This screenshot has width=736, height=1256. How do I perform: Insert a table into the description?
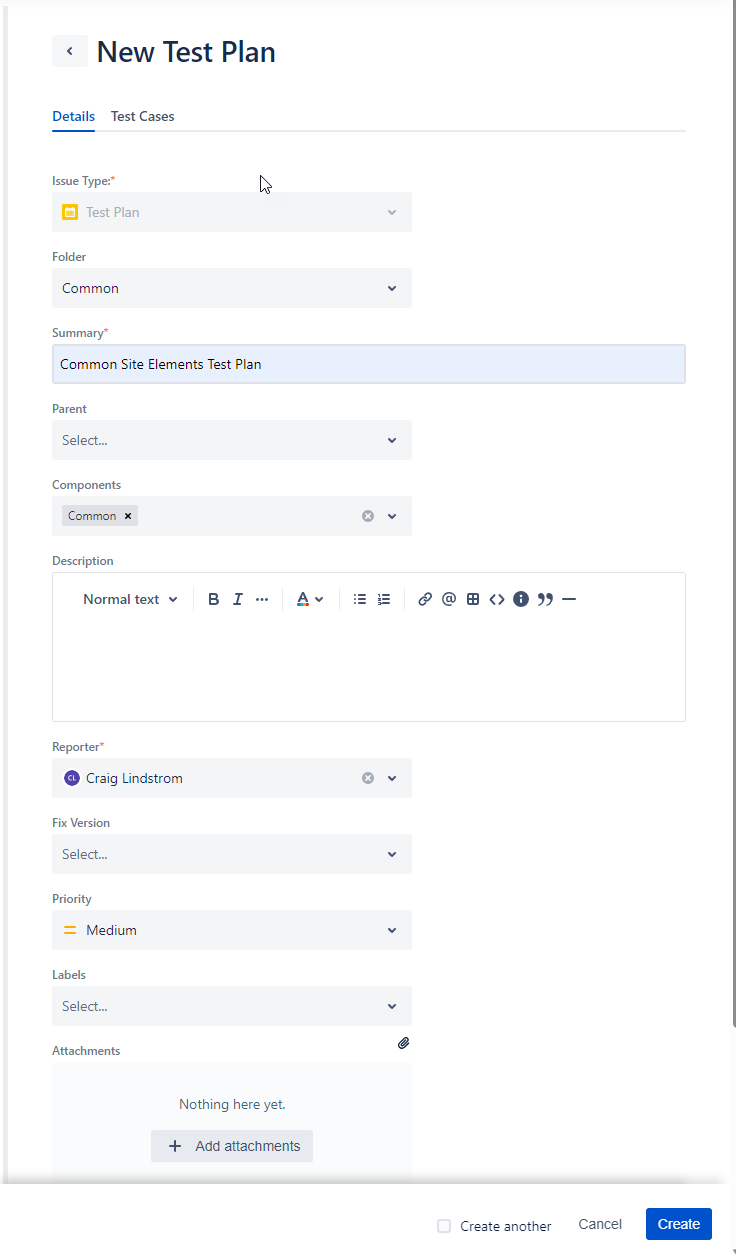click(472, 598)
